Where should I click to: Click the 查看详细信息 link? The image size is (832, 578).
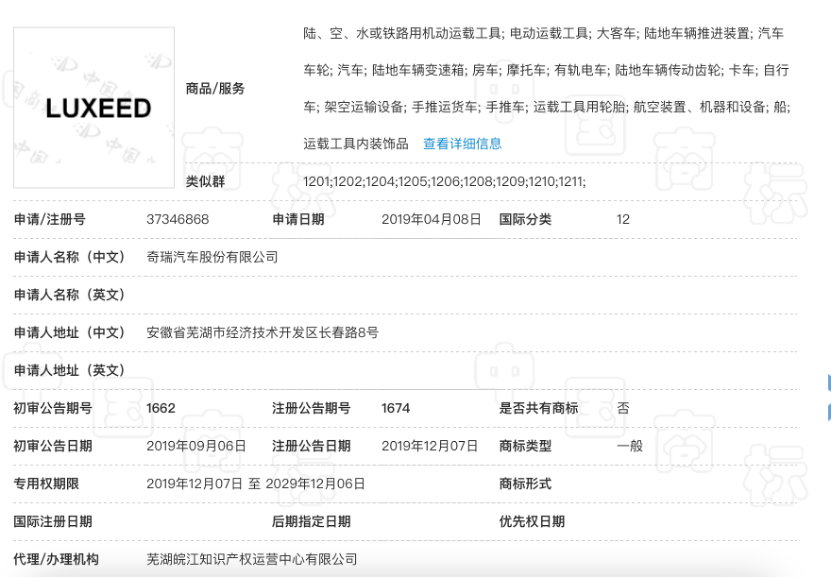click(462, 144)
